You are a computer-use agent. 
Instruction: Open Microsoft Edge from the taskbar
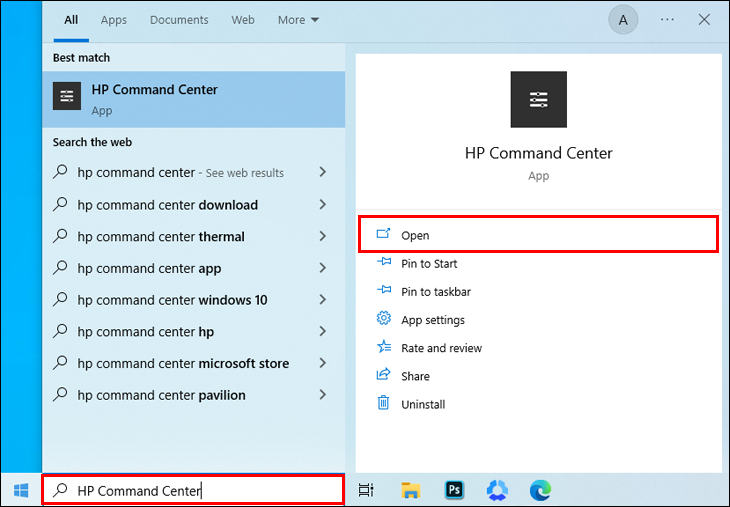(x=541, y=490)
